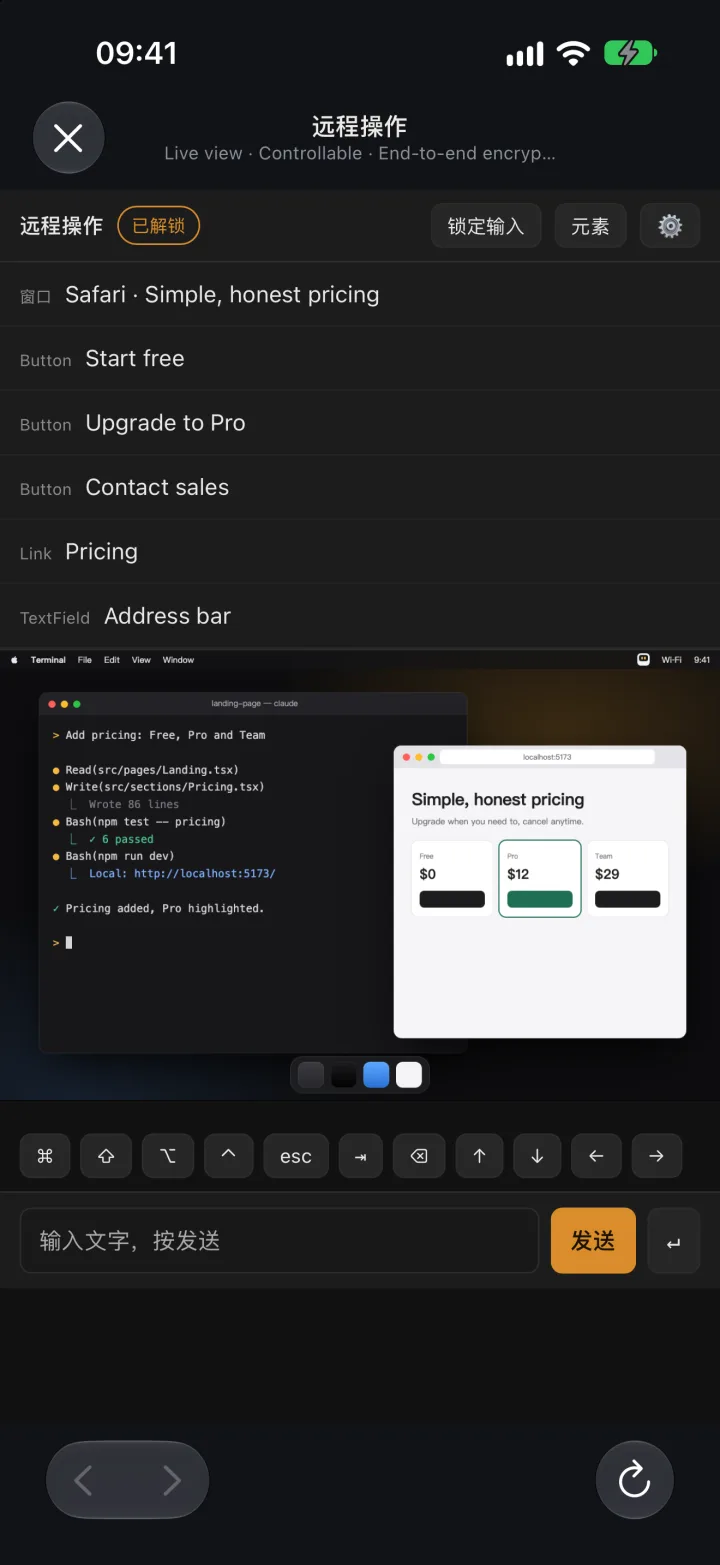The image size is (720, 1565).
Task: Focus the 输入文字 text input
Action: (279, 1241)
